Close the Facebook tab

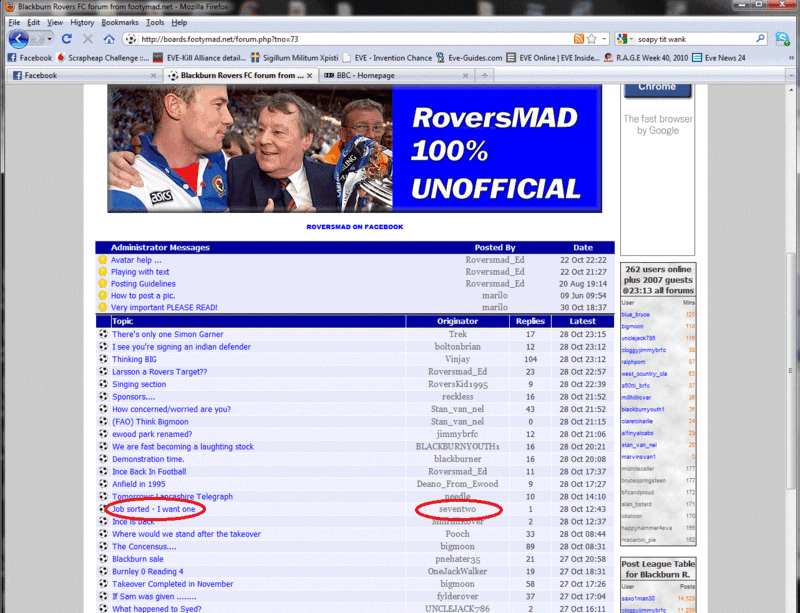click(x=153, y=76)
